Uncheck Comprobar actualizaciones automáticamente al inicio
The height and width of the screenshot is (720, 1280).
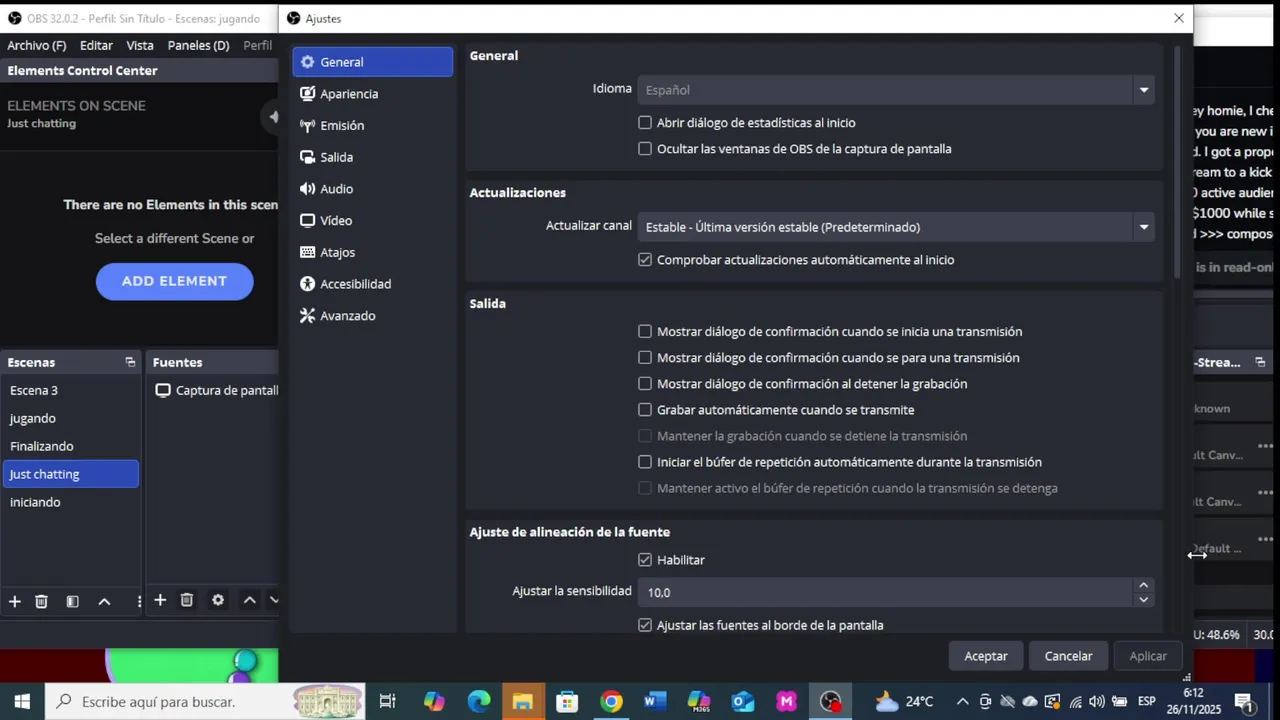(x=645, y=260)
